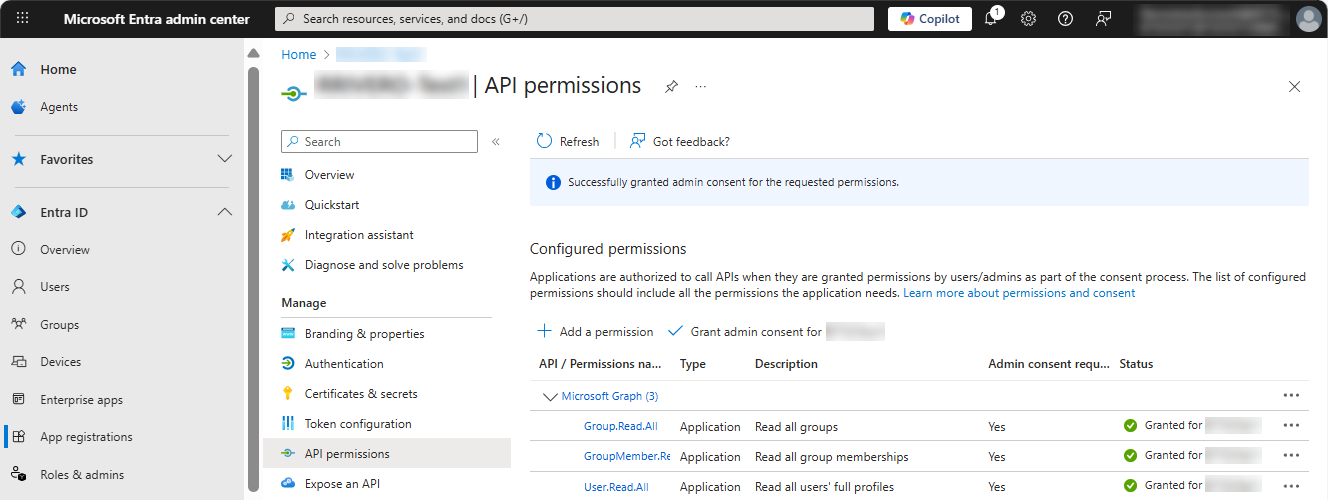Open the help question mark icon

[x=1065, y=18]
